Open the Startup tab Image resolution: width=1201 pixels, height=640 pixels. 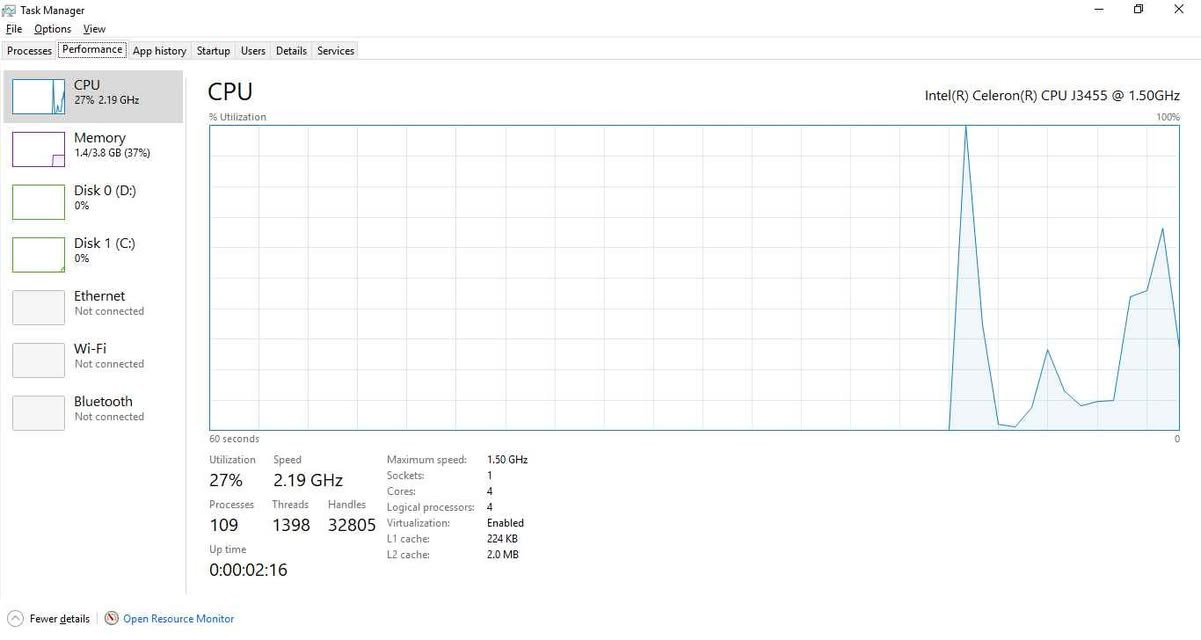(213, 51)
